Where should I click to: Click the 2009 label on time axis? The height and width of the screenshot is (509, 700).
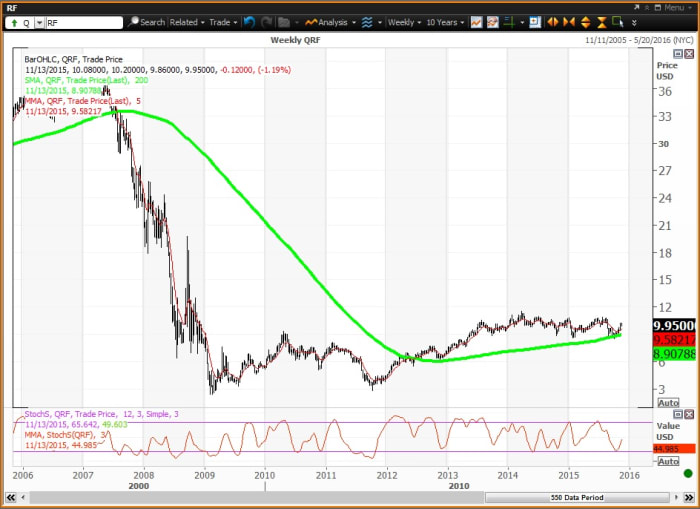pyautogui.click(x=204, y=476)
